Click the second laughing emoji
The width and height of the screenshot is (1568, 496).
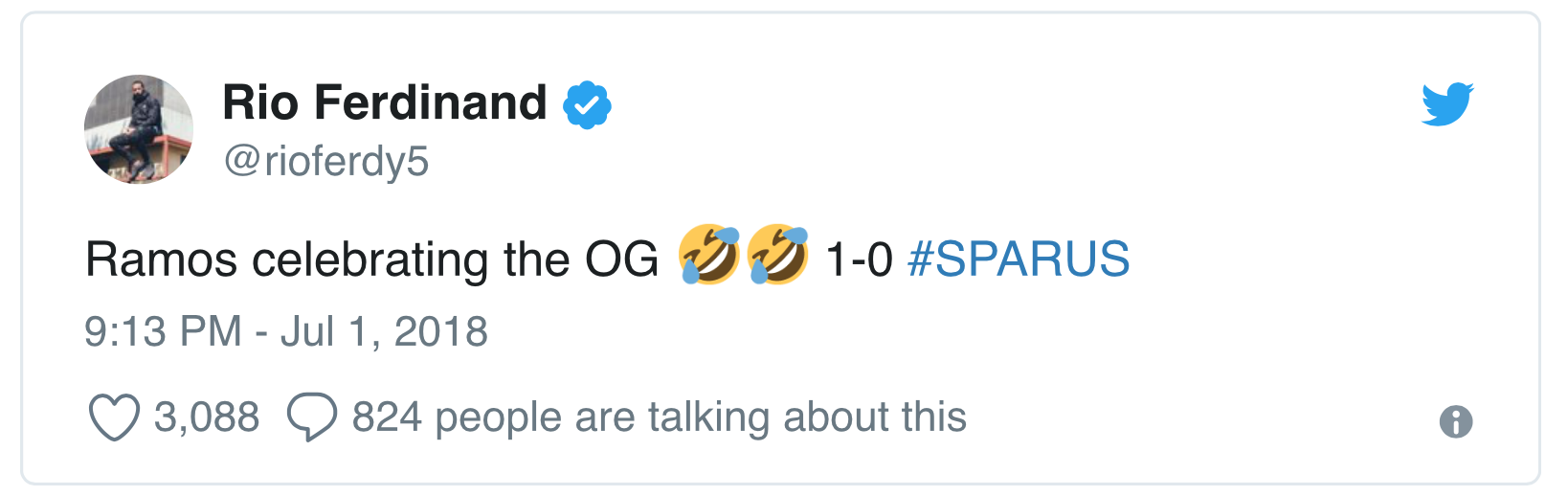point(778,256)
